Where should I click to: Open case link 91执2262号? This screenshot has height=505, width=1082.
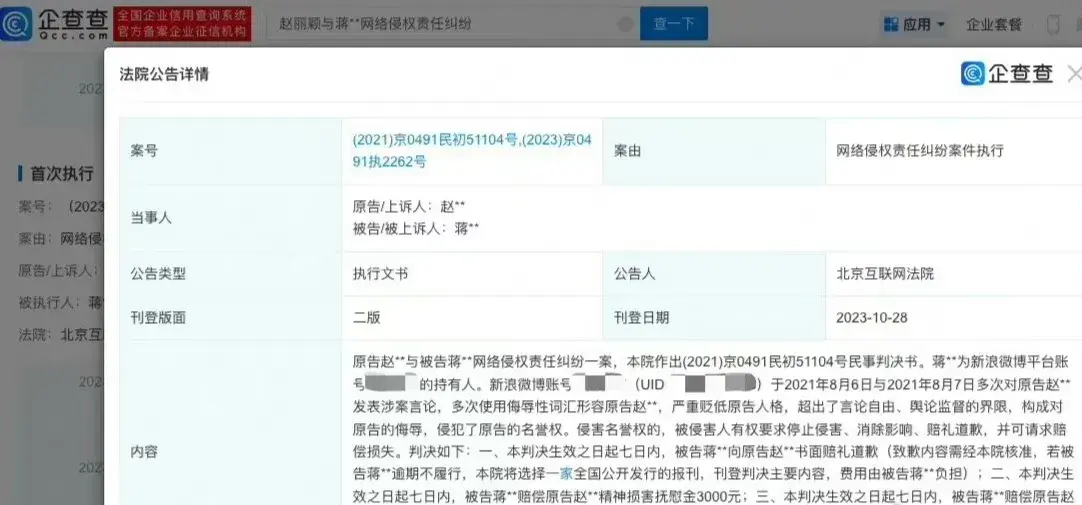pos(389,162)
